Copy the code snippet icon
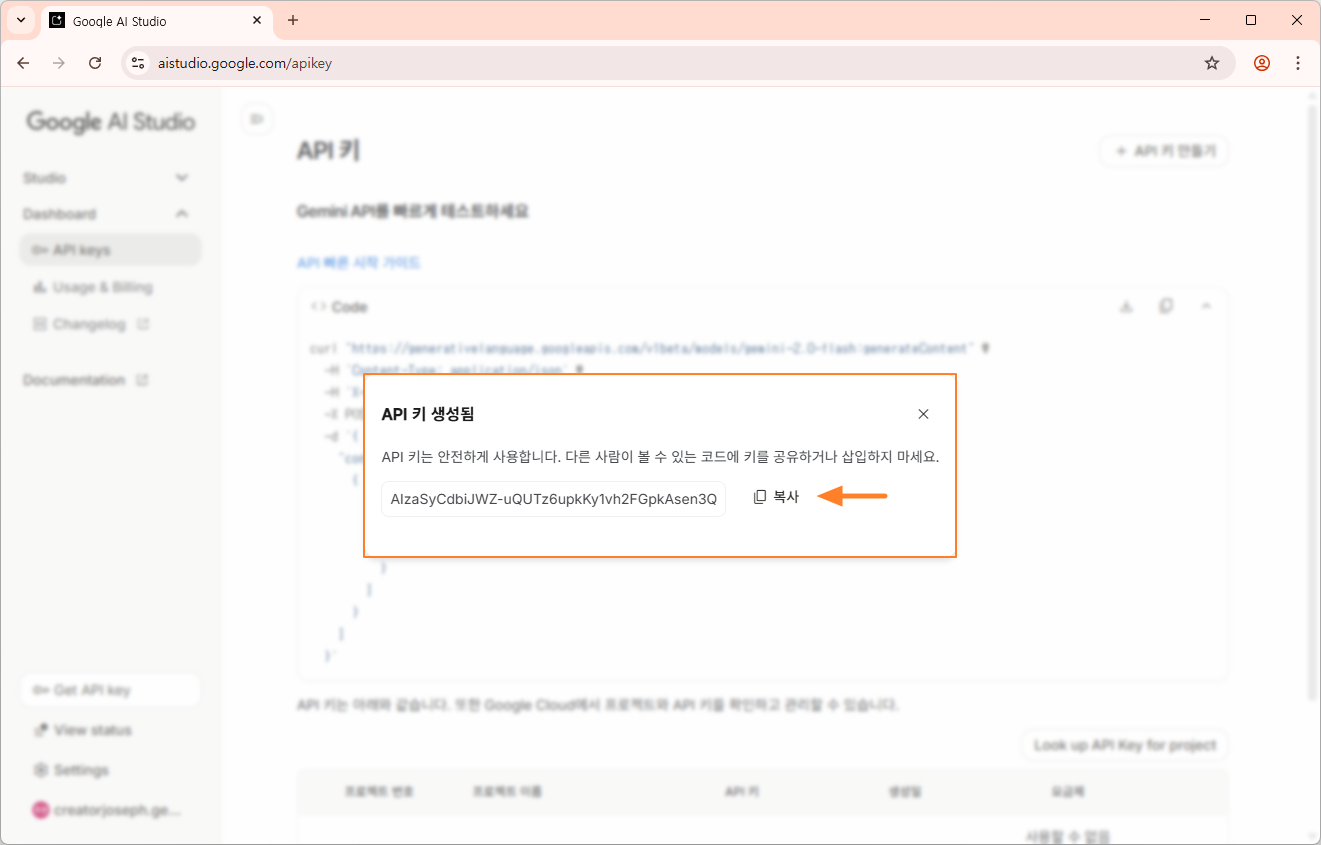Screen dimensions: 1321x845 tap(1166, 306)
